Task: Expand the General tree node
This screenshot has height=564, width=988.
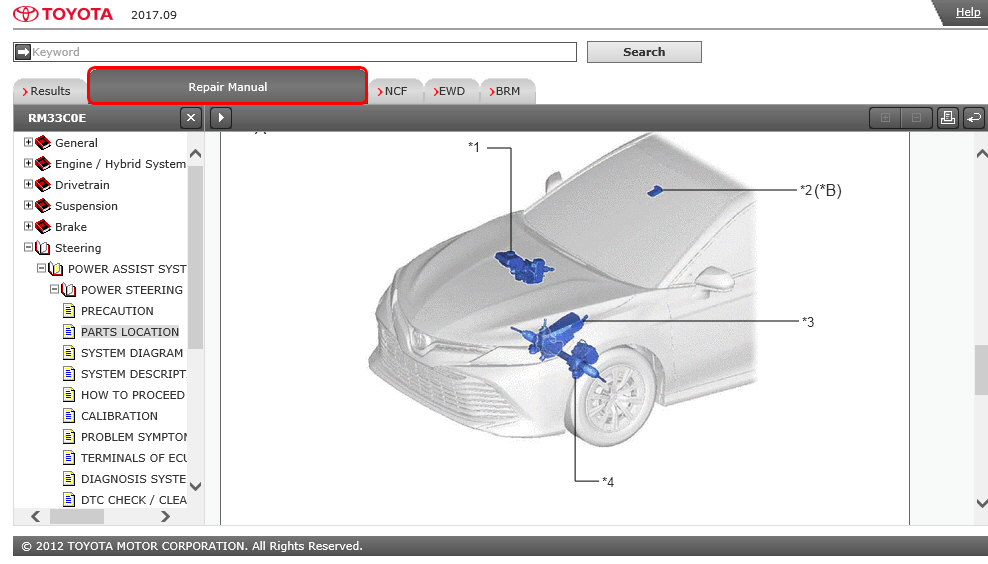Action: tap(28, 142)
